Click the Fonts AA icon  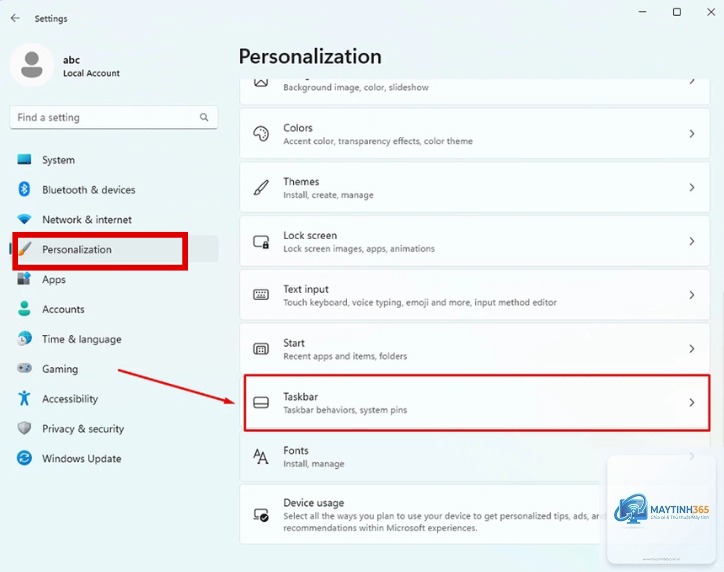pos(260,457)
